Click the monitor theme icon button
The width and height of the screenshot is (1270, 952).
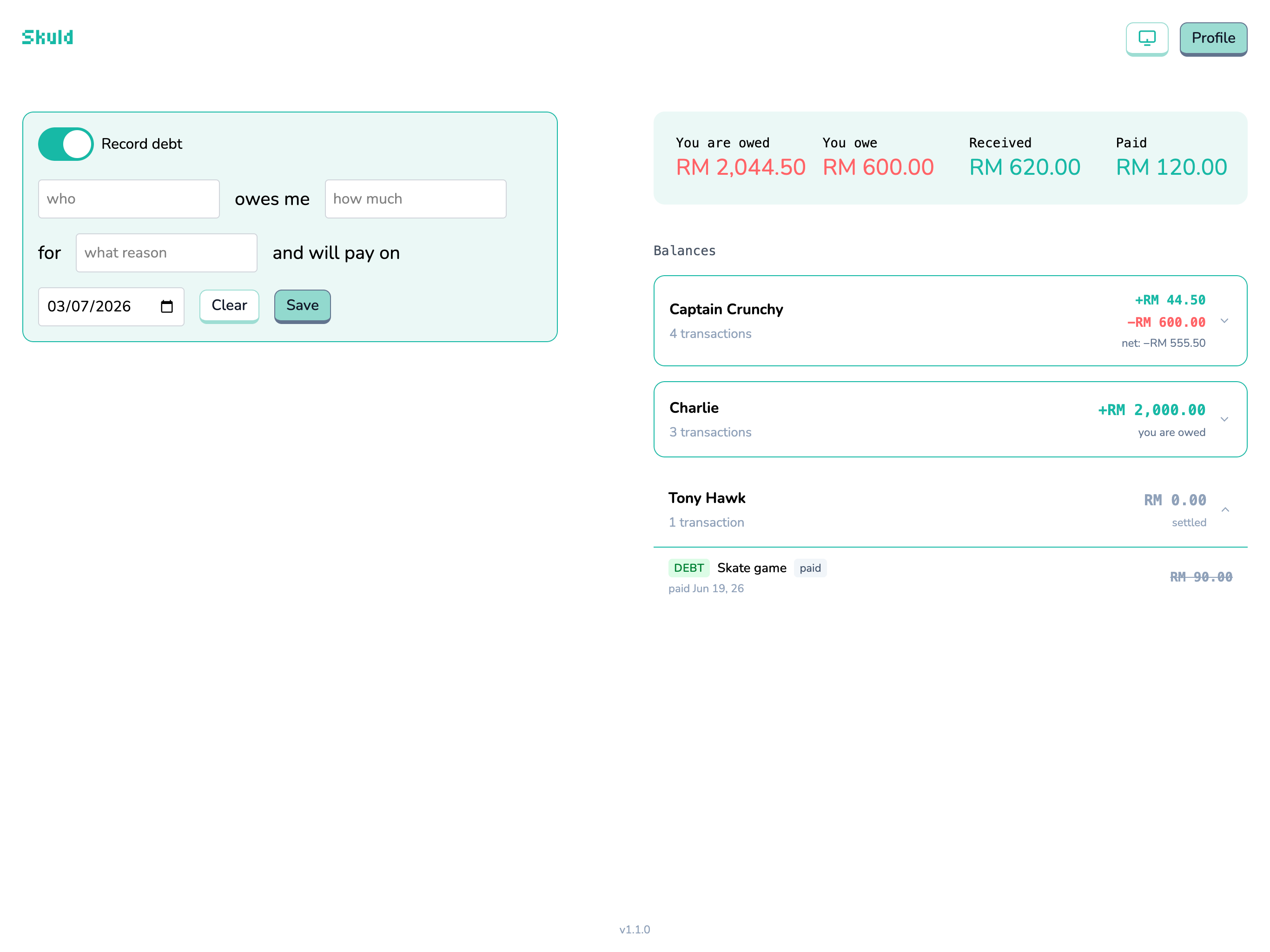pos(1146,39)
